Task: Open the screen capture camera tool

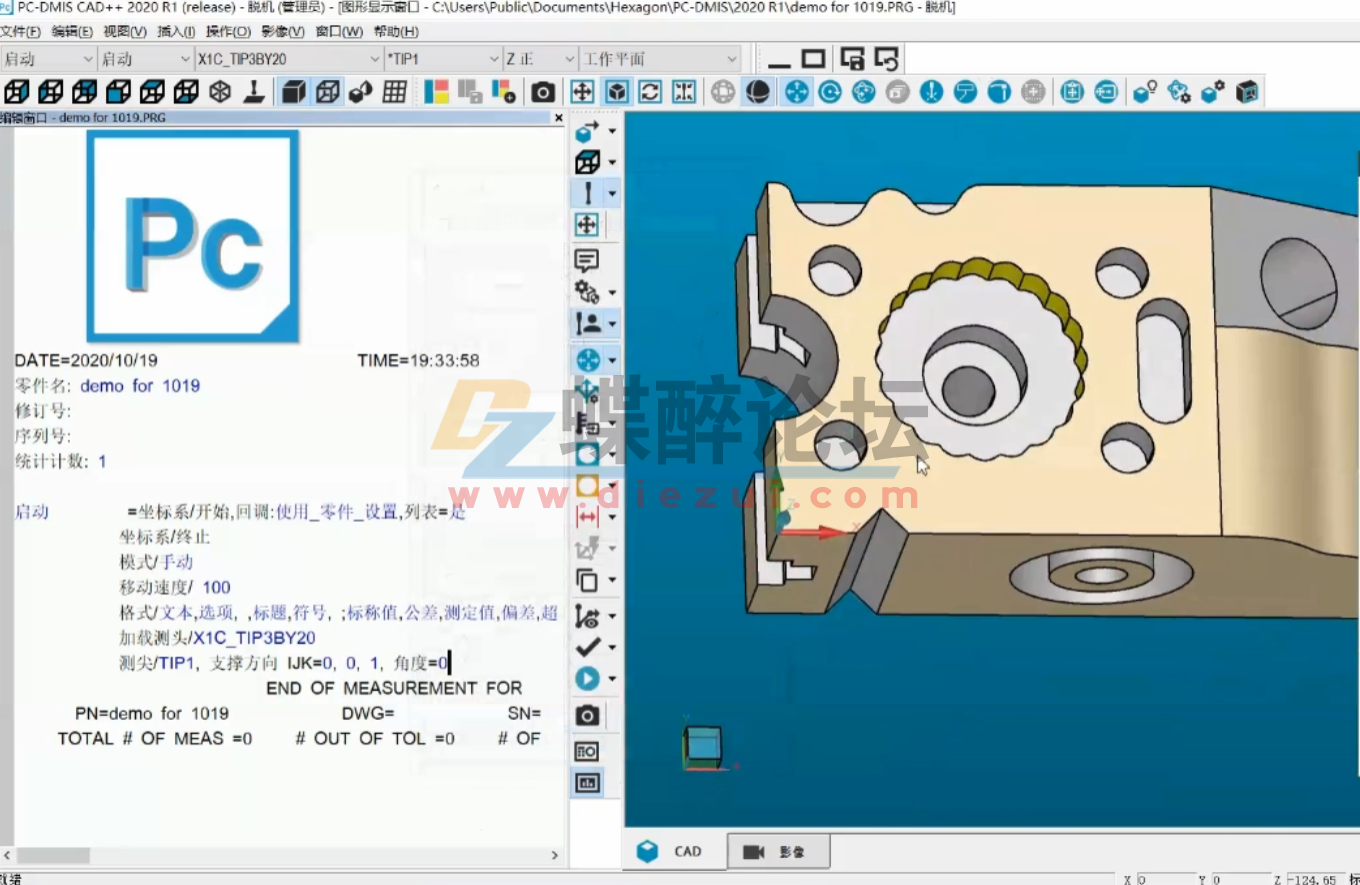Action: pyautogui.click(x=542, y=91)
